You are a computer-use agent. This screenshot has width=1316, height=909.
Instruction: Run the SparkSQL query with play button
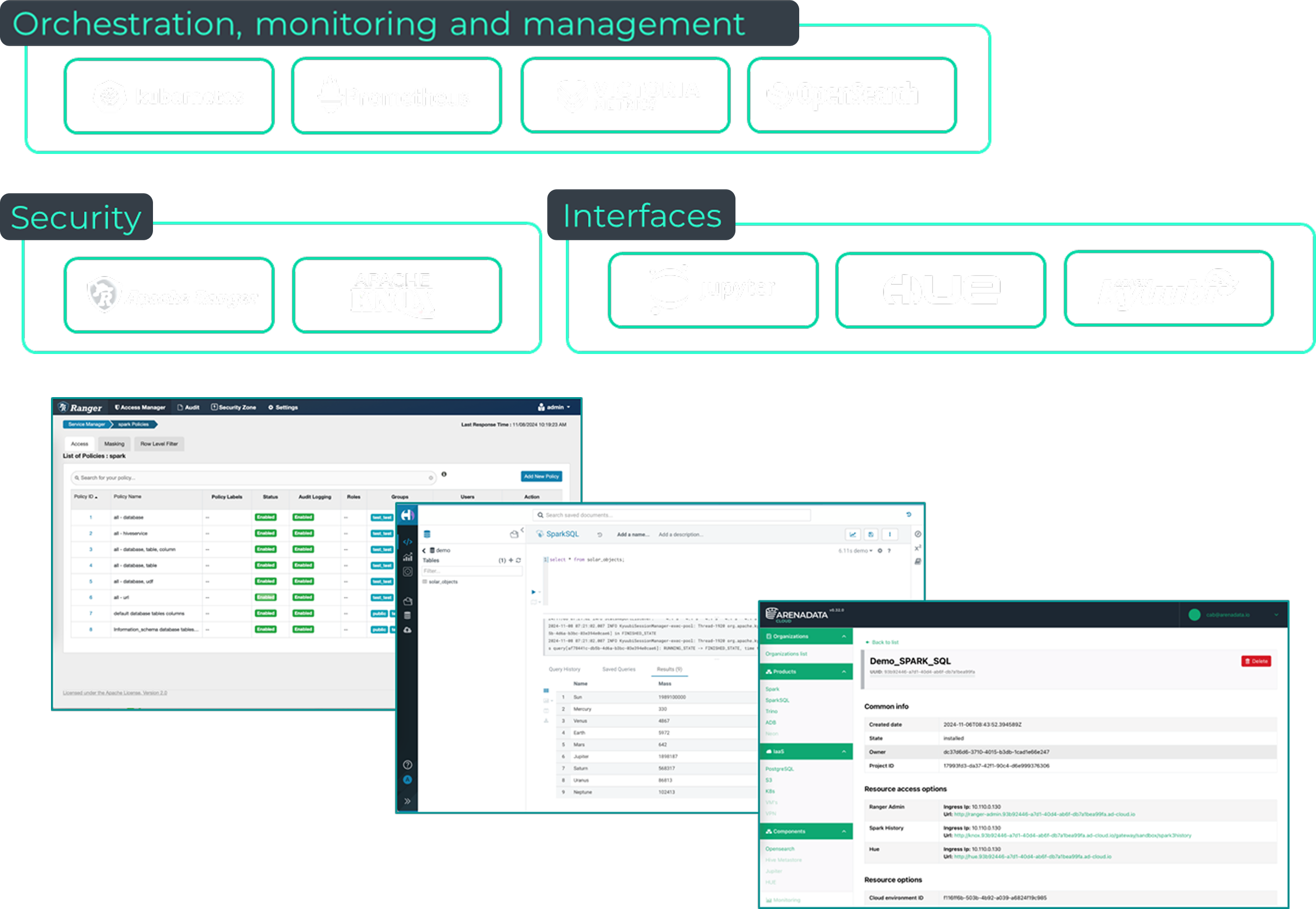(x=533, y=592)
